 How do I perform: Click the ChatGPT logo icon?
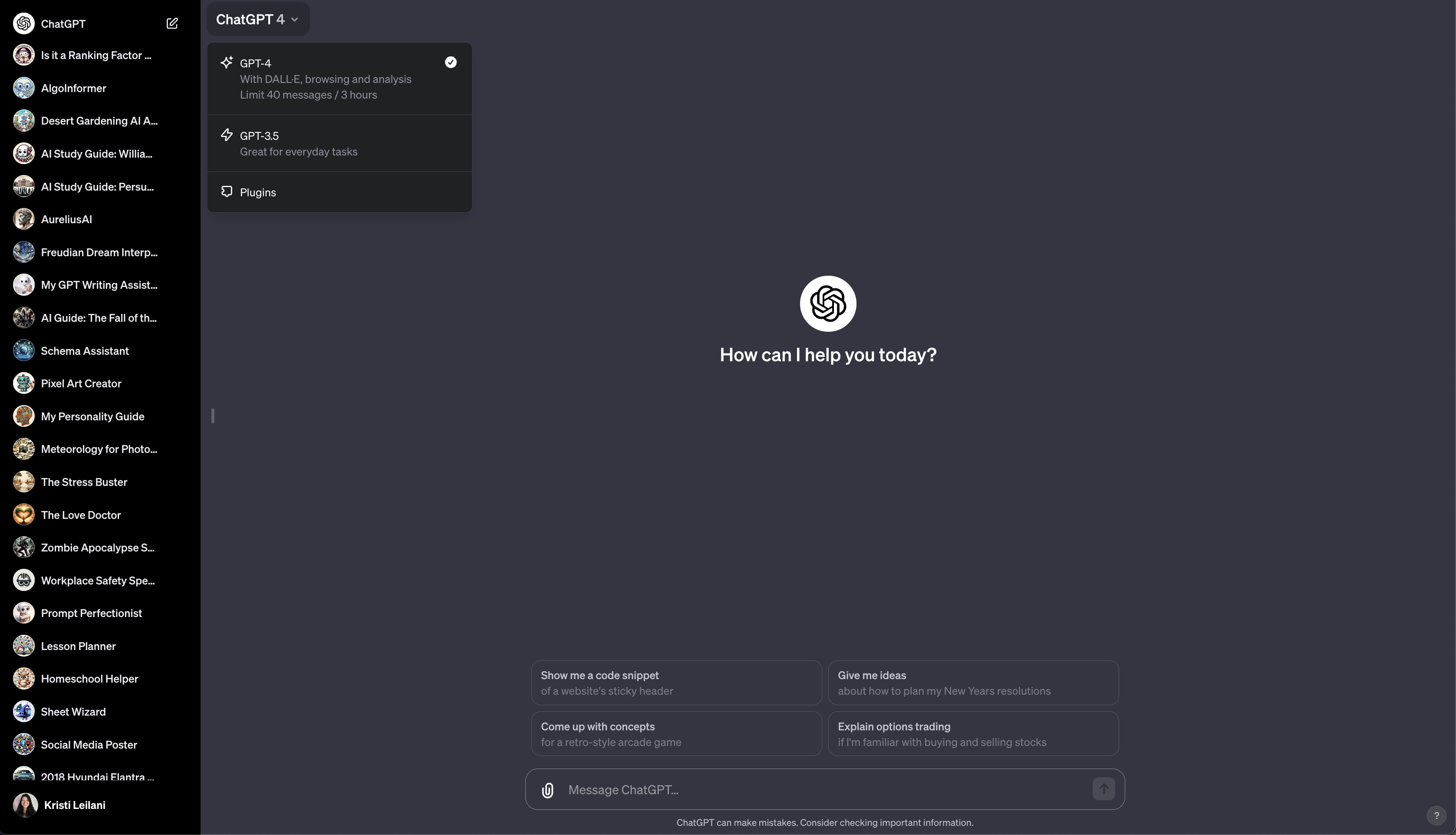point(828,304)
